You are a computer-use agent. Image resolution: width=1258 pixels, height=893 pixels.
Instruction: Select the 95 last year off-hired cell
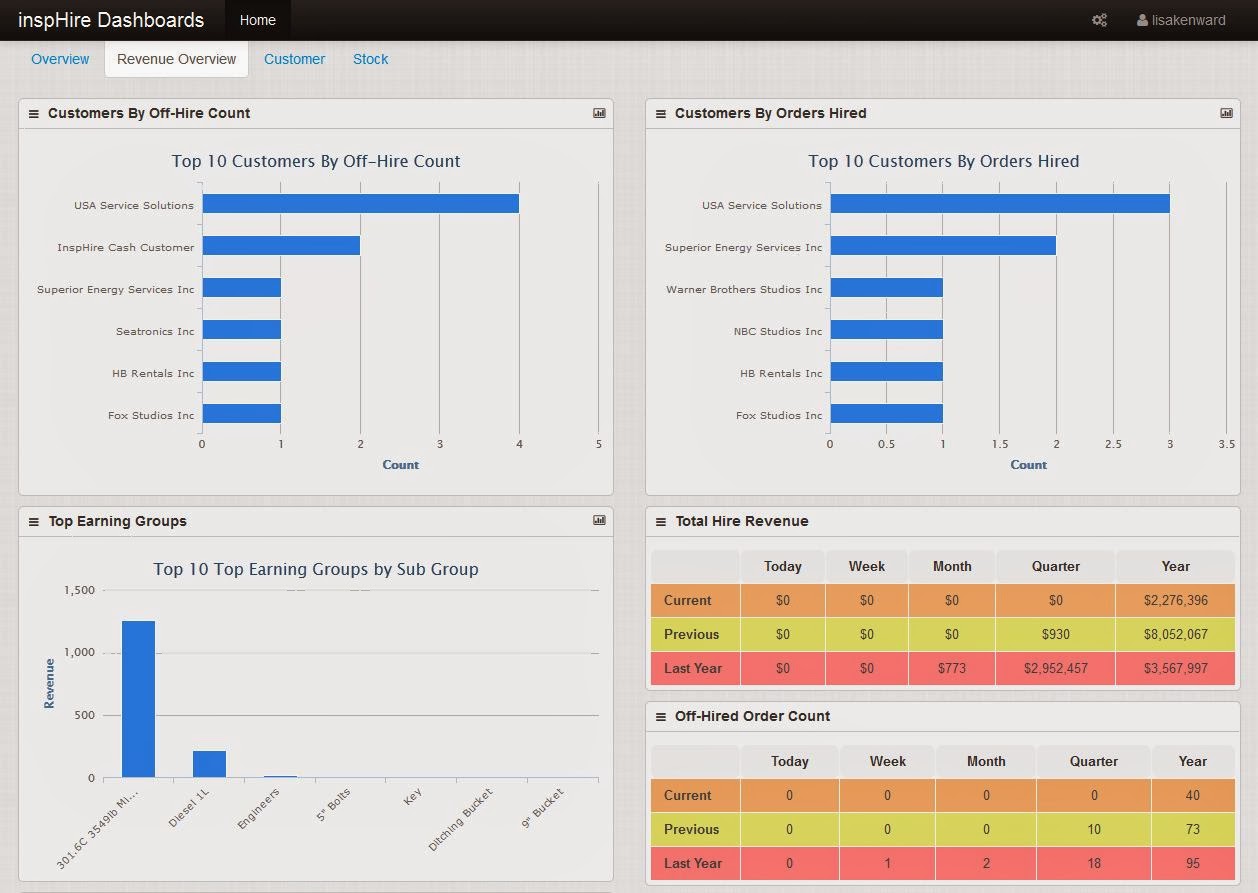point(1192,863)
